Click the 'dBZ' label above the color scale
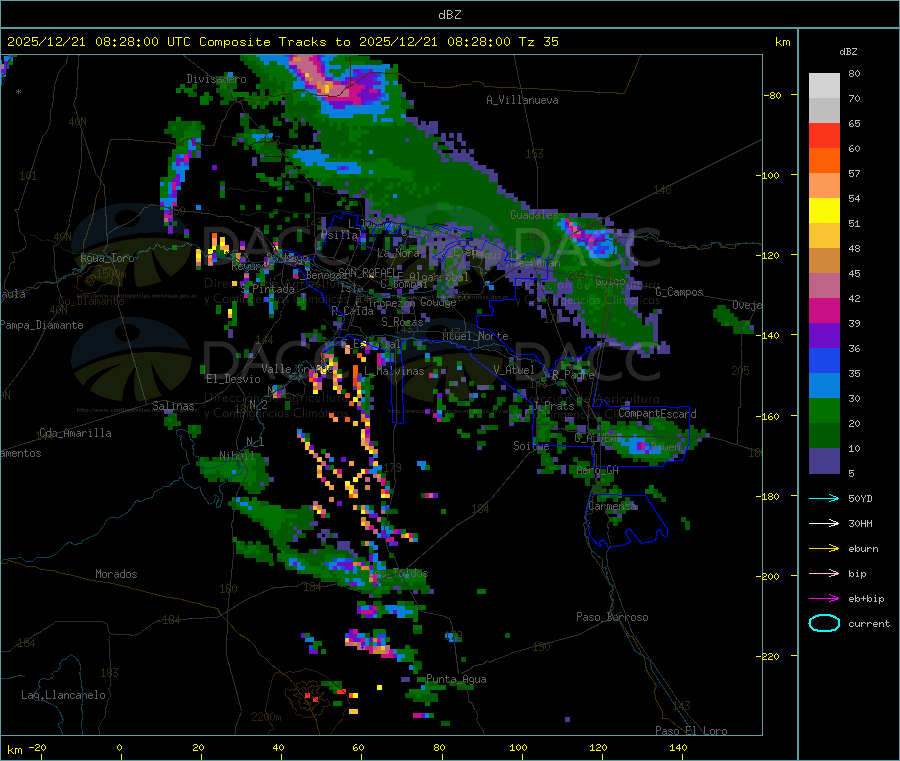This screenshot has width=900, height=761. [x=848, y=52]
